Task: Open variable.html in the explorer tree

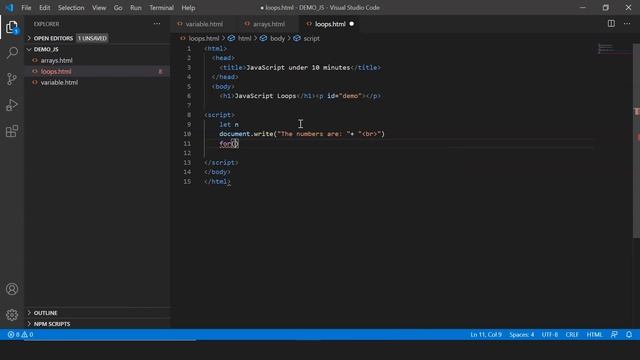Action: point(59,82)
